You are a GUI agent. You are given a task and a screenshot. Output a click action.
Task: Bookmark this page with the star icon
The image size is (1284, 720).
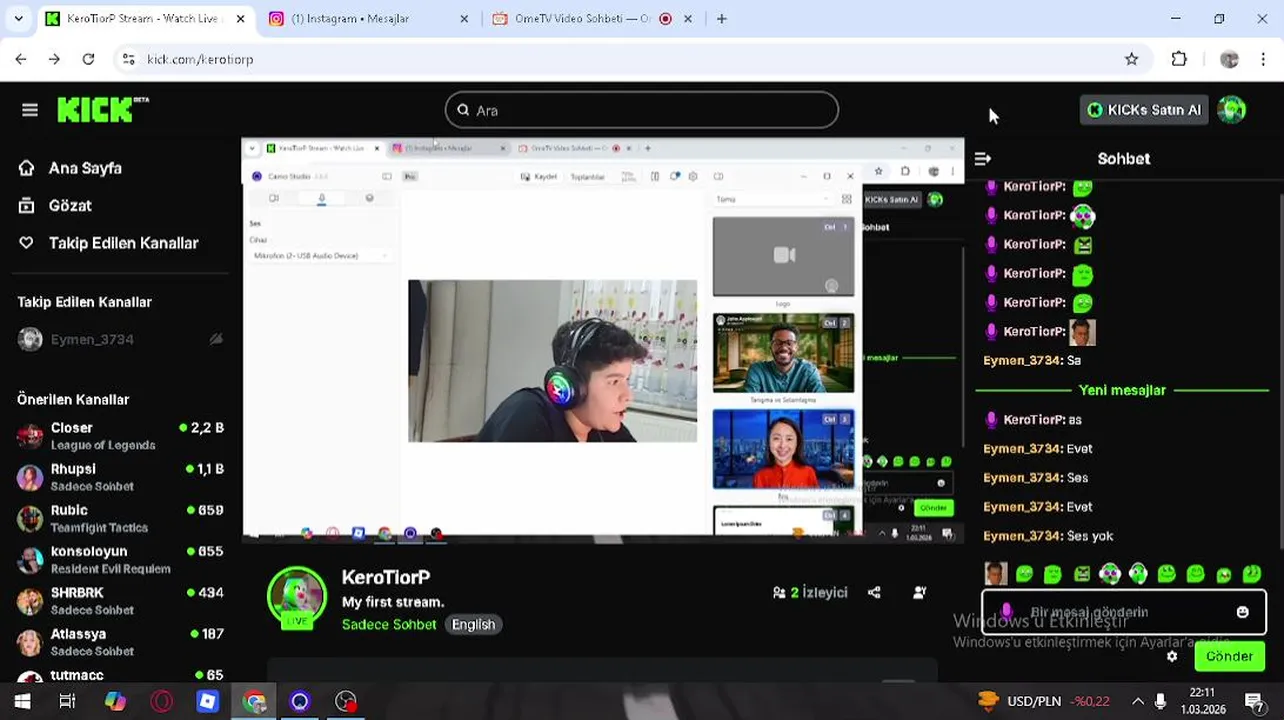[x=1131, y=59]
